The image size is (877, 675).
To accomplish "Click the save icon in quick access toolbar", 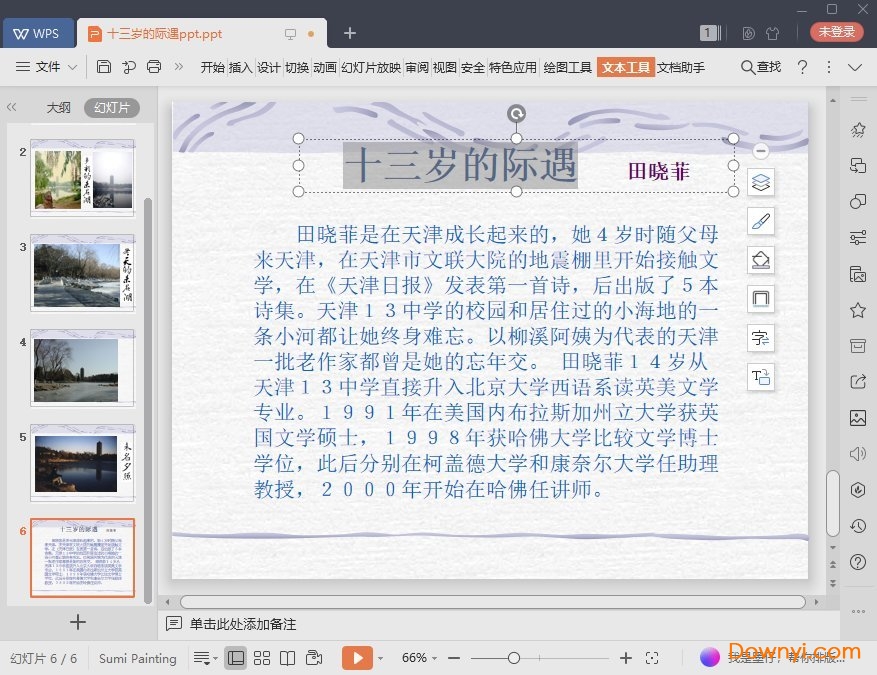I will point(104,66).
